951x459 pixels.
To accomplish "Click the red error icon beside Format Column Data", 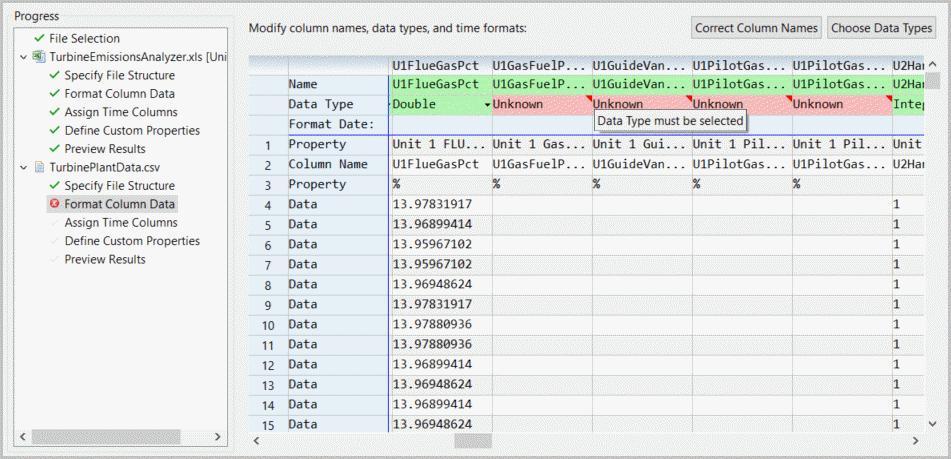I will click(x=54, y=204).
